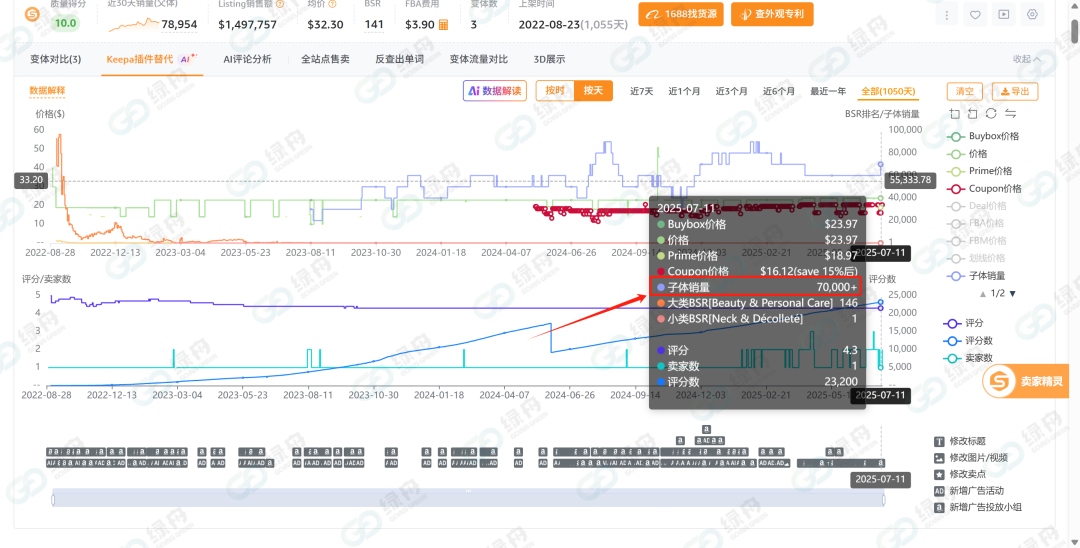This screenshot has height=548, width=1080.
Task: Click the help icon next to 均价
Action: (x=333, y=4)
